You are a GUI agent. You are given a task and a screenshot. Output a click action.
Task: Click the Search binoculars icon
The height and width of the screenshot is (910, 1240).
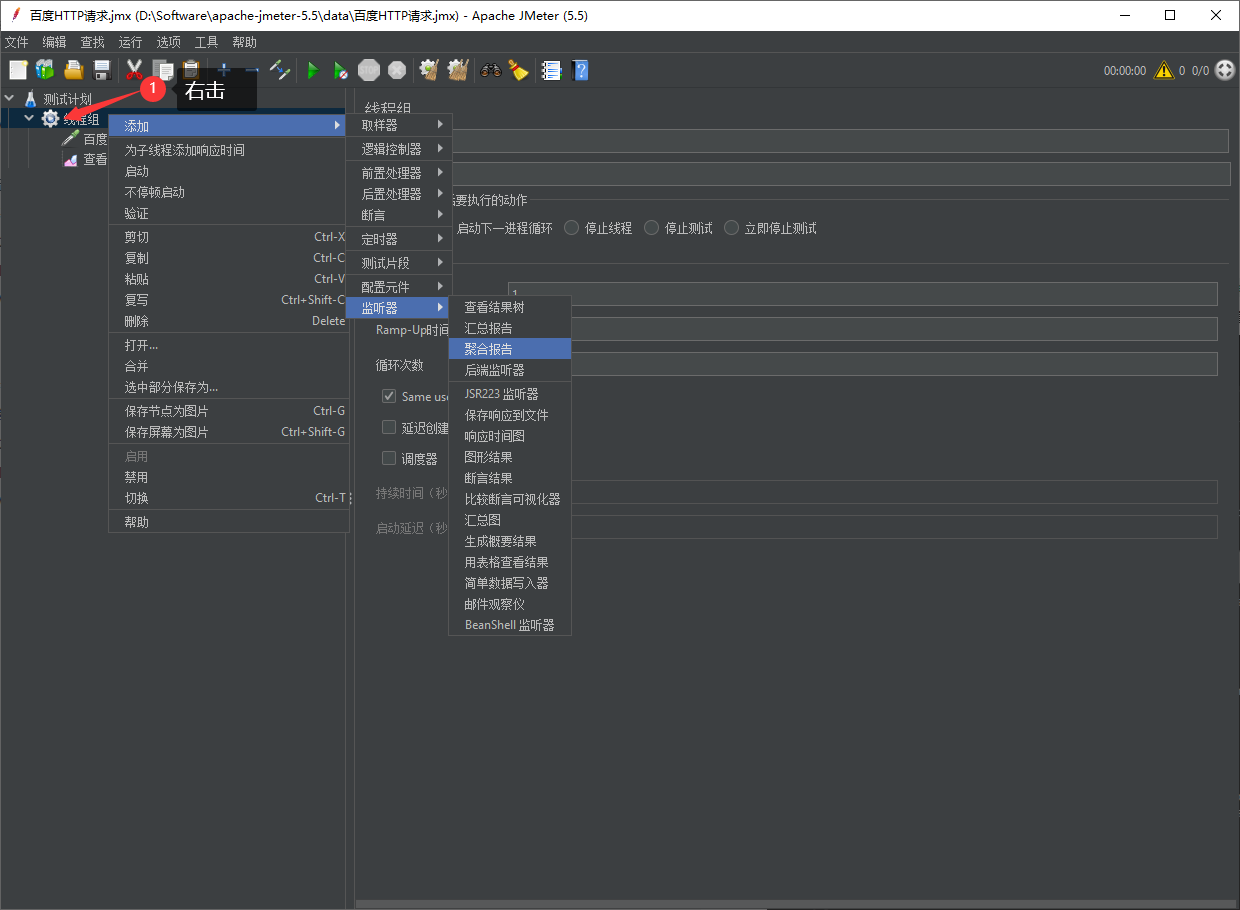pyautogui.click(x=490, y=70)
